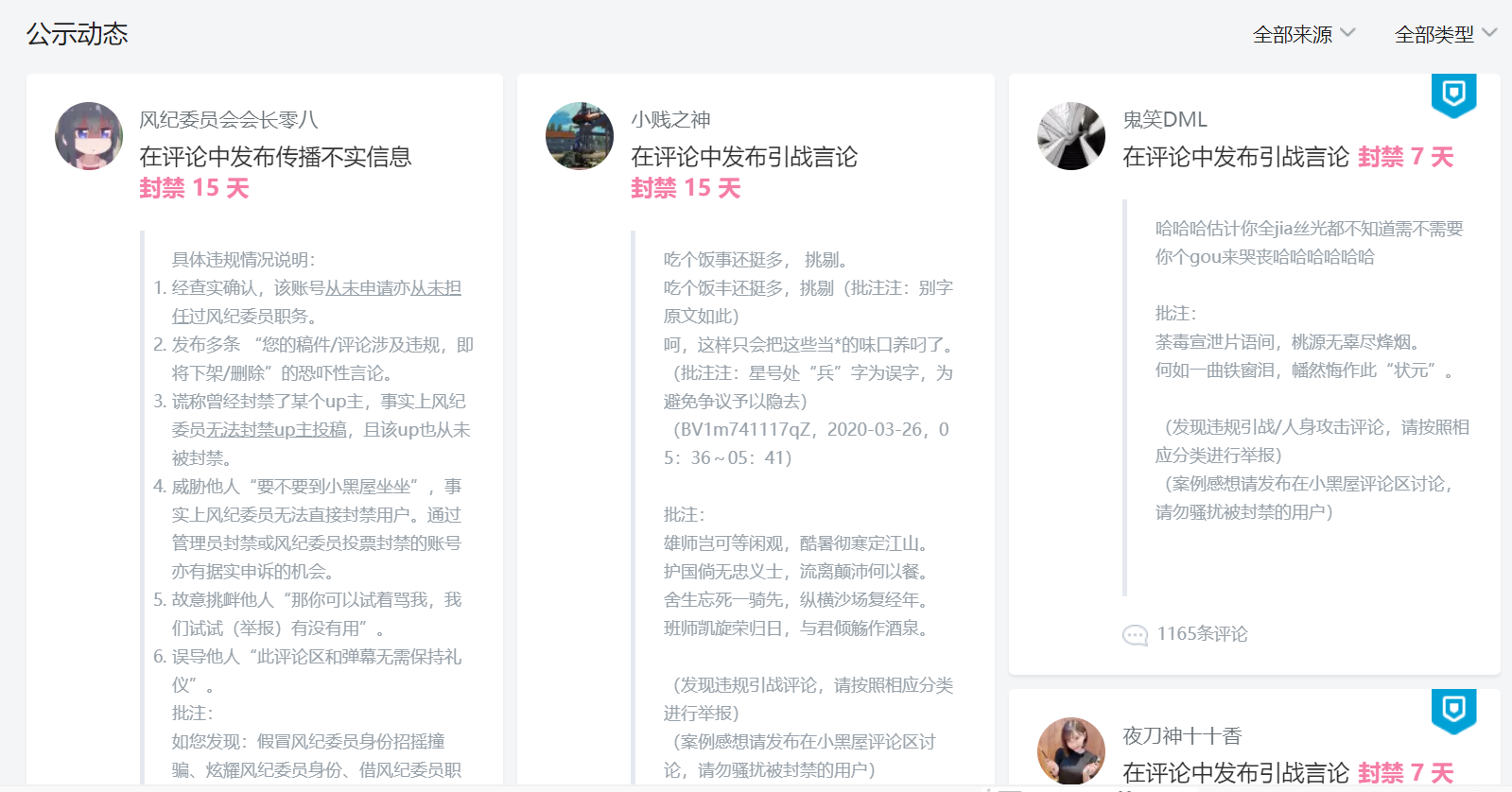
Task: Open avatar of 鬼笑DML
Action: coord(1071,136)
